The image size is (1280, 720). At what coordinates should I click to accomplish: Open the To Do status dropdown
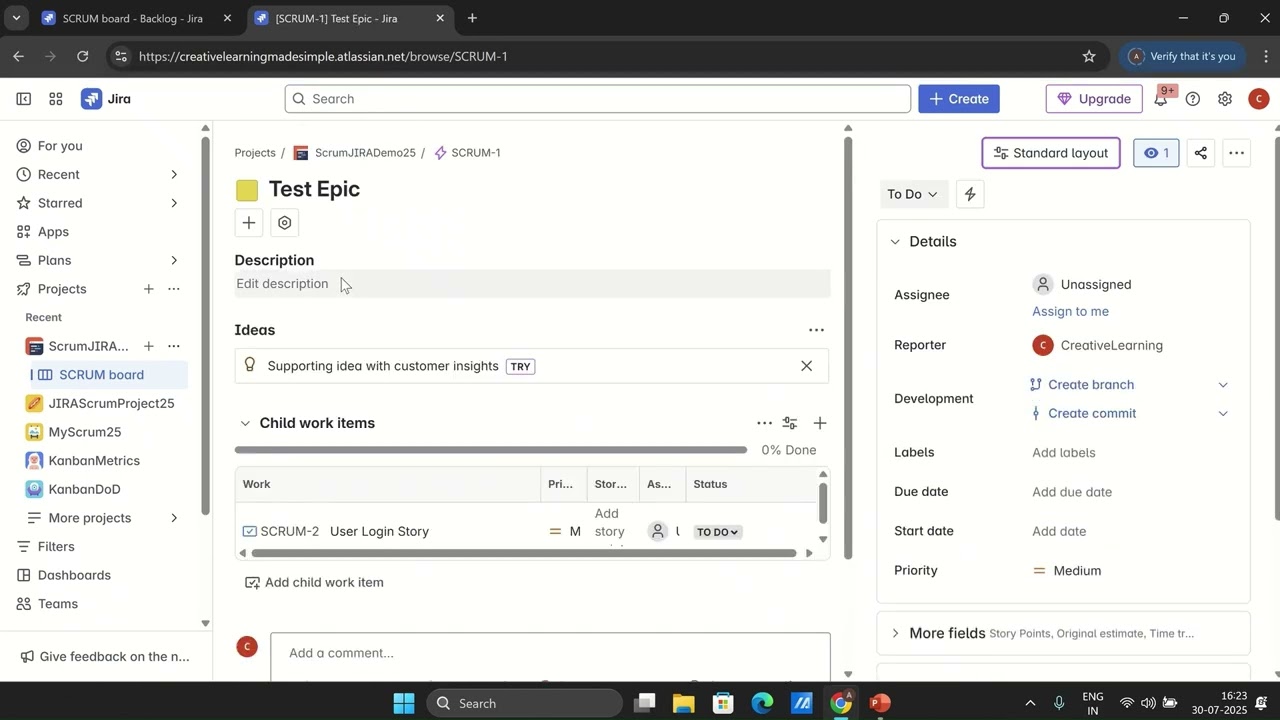tap(913, 194)
